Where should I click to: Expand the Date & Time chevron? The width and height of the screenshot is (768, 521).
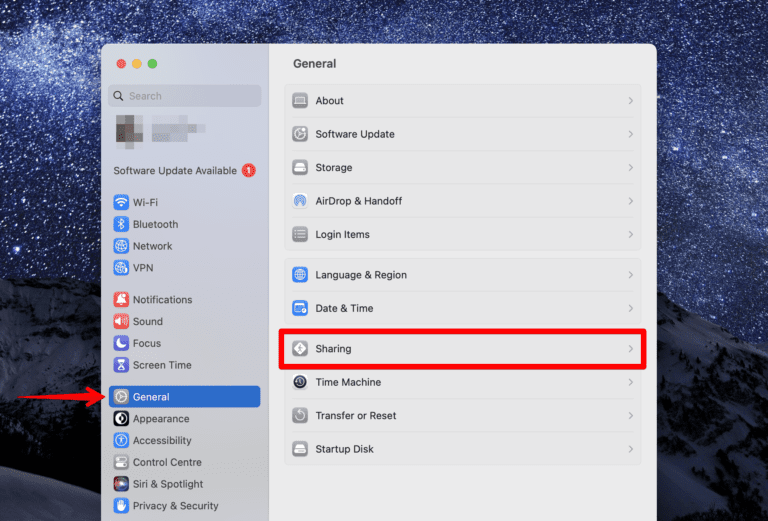[x=630, y=308]
